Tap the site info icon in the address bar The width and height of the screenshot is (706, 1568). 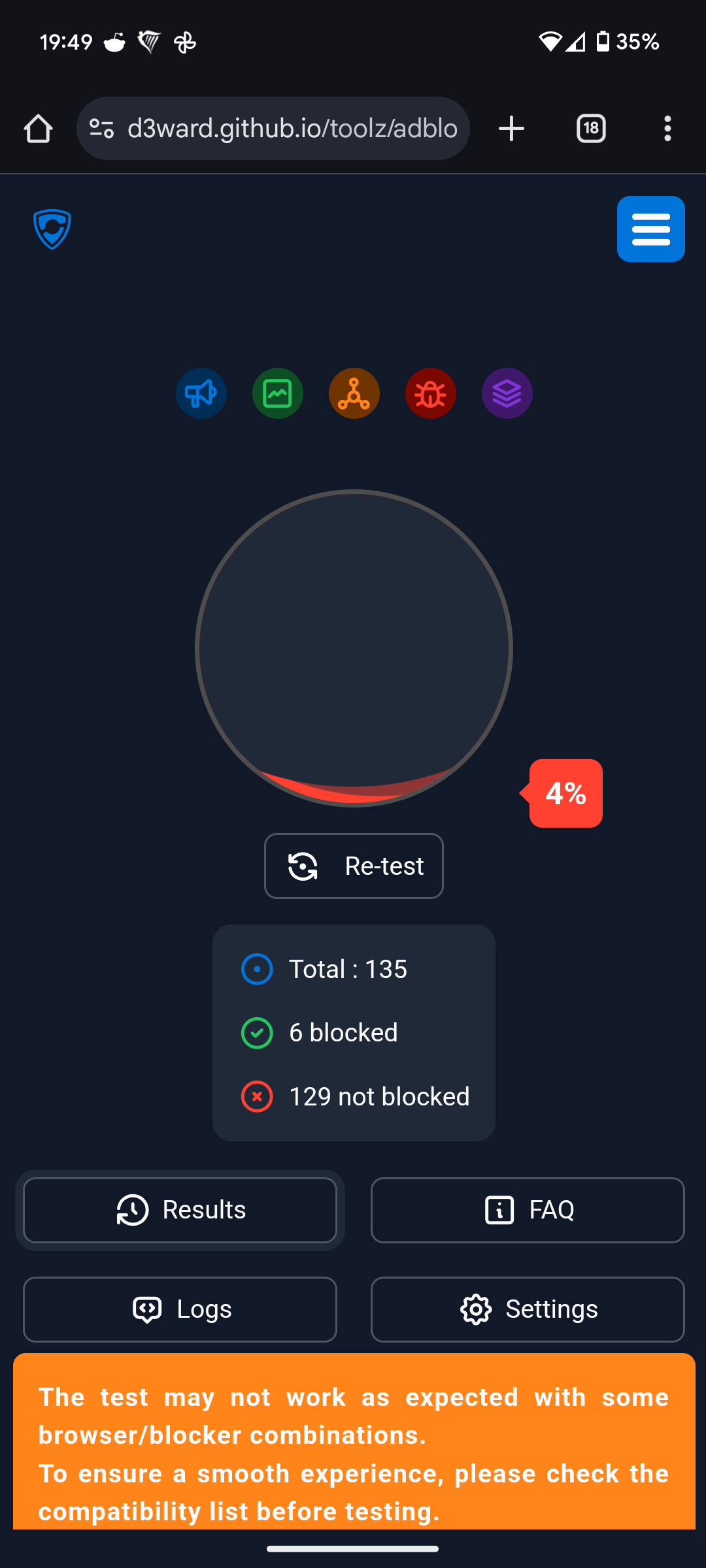pyautogui.click(x=102, y=129)
